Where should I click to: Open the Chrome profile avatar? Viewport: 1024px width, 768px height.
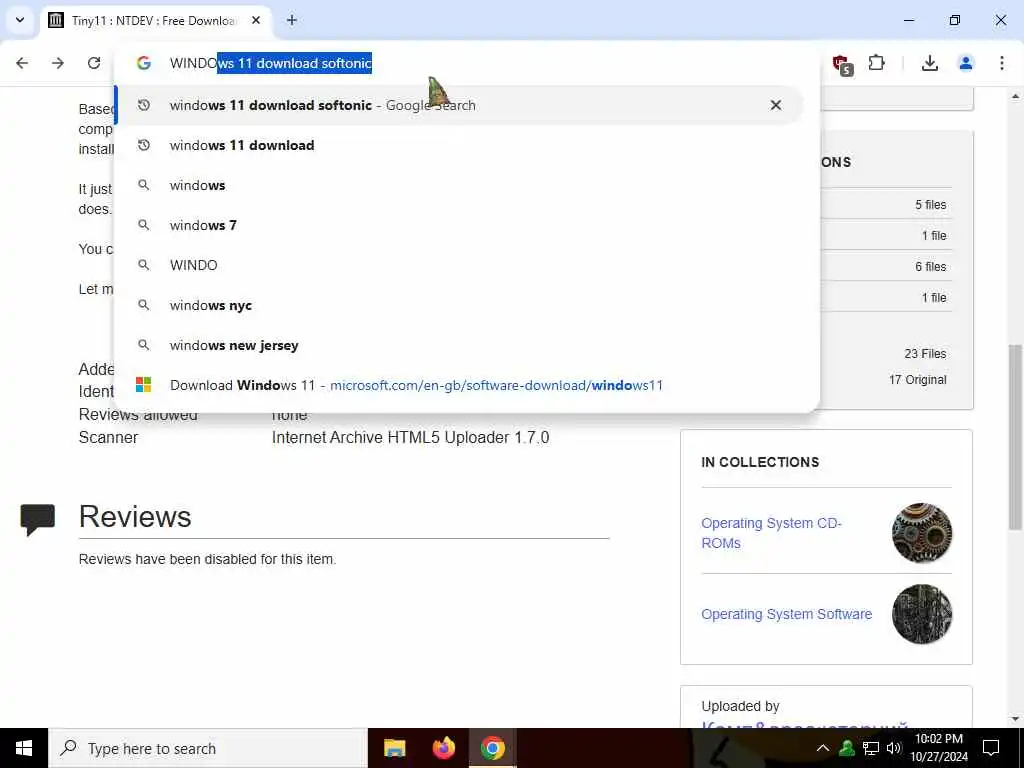[x=966, y=63]
